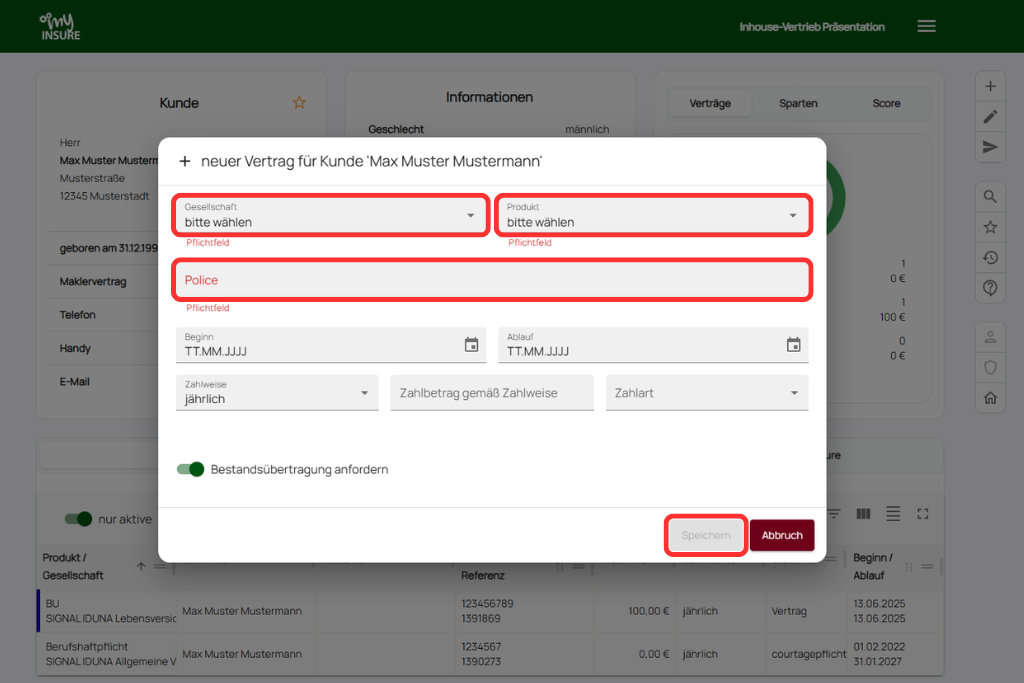The image size is (1024, 683).
Task: Open the Produkt dropdown
Action: click(x=653, y=215)
